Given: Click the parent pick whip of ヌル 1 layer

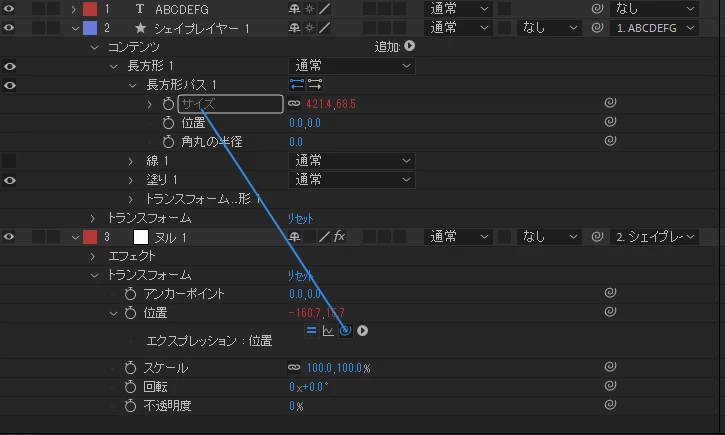Looking at the screenshot, I should tap(597, 237).
